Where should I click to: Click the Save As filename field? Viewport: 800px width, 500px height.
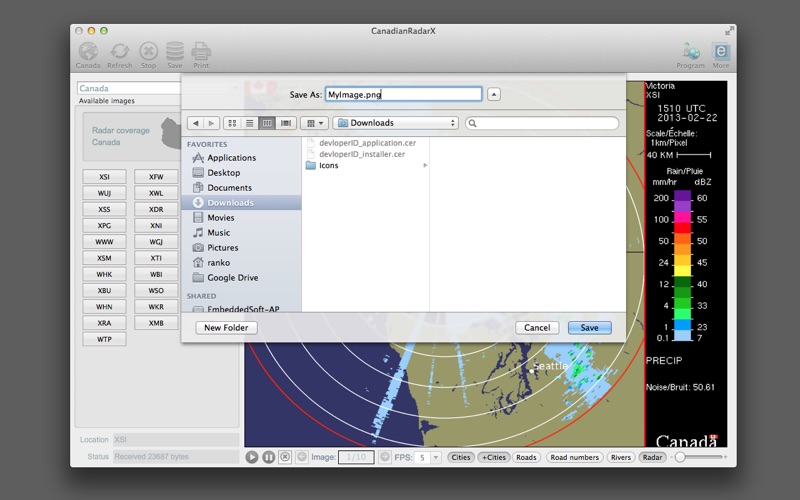404,94
